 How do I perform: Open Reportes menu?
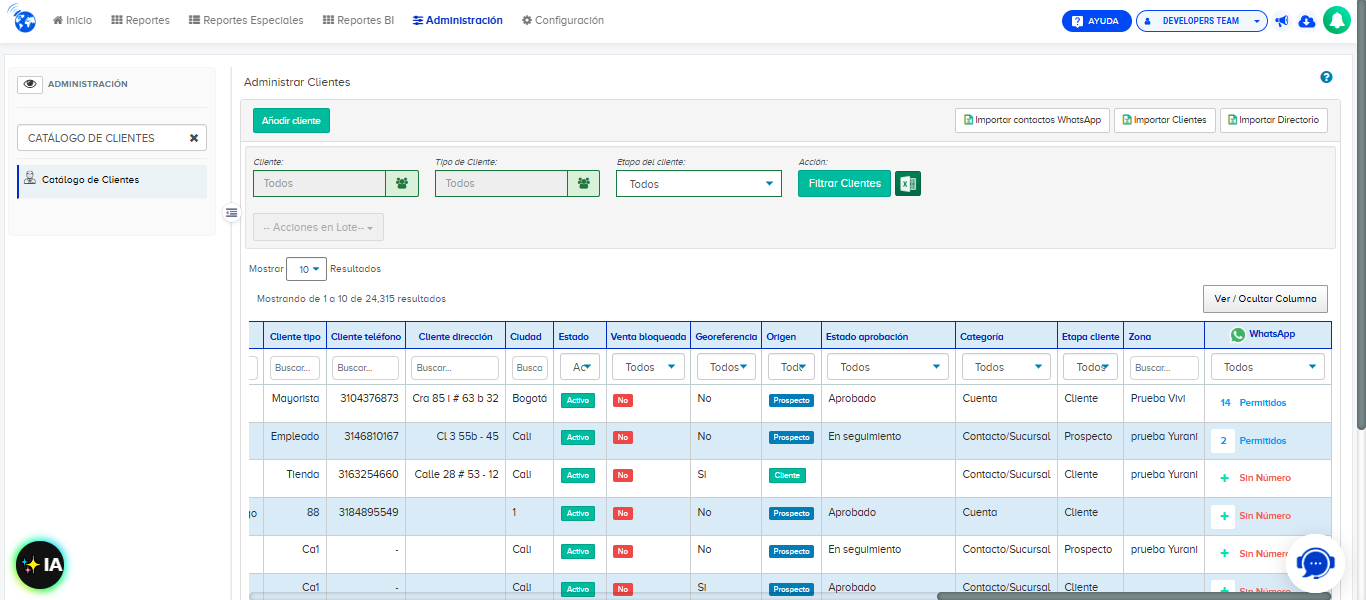pyautogui.click(x=140, y=20)
